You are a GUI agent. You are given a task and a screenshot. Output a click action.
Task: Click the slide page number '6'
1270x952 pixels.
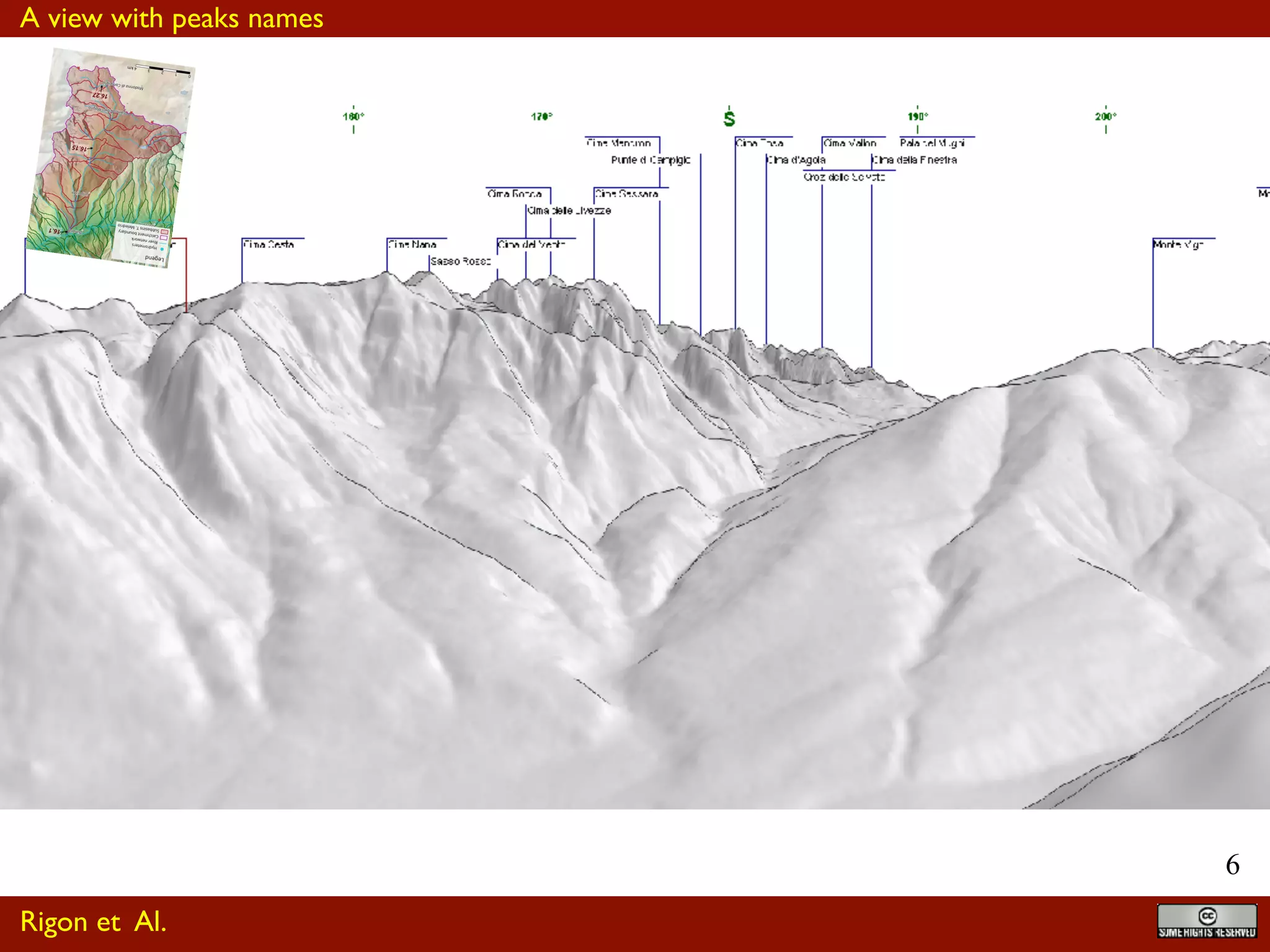tap(1233, 865)
